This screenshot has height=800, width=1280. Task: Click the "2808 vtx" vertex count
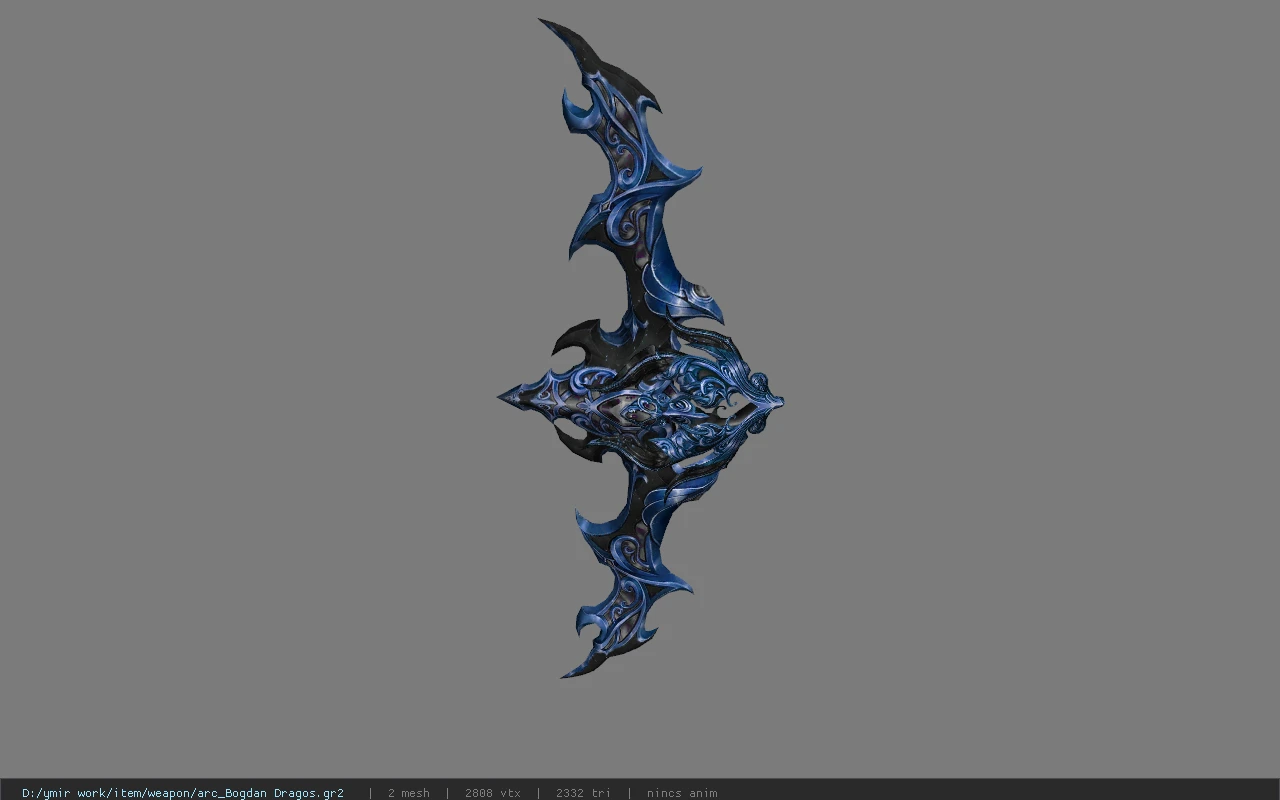[x=493, y=793]
